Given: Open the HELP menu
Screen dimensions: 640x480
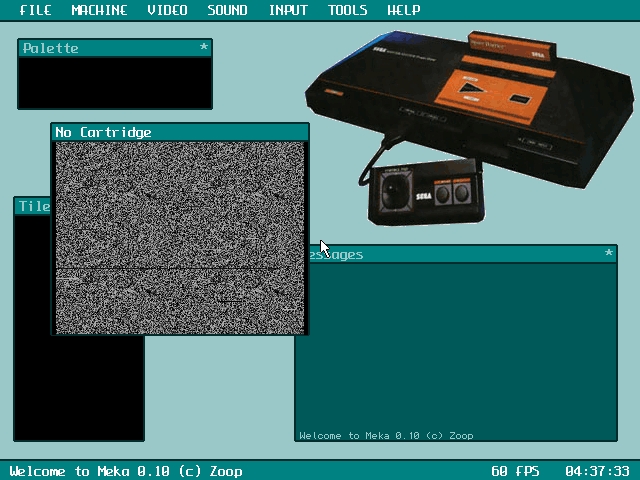Looking at the screenshot, I should pyautogui.click(x=404, y=10).
